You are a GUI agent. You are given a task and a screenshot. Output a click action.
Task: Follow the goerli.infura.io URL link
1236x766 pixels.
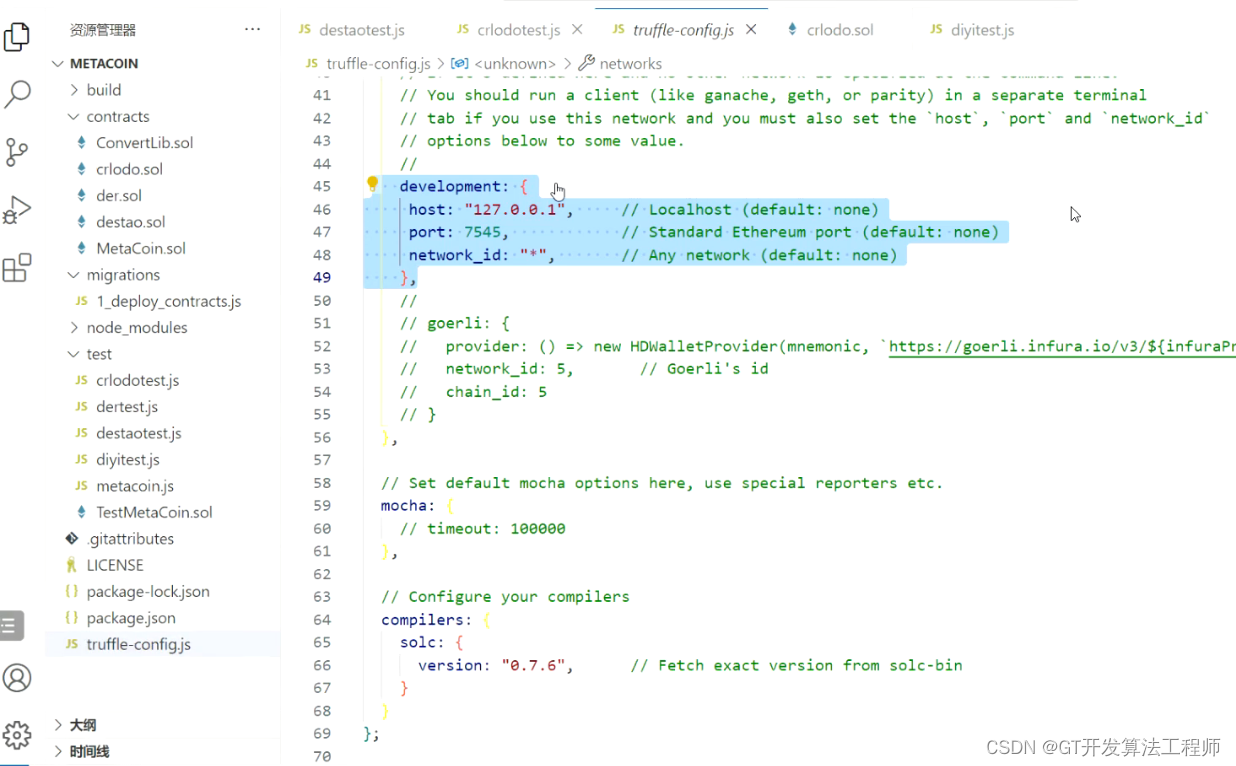click(1062, 347)
